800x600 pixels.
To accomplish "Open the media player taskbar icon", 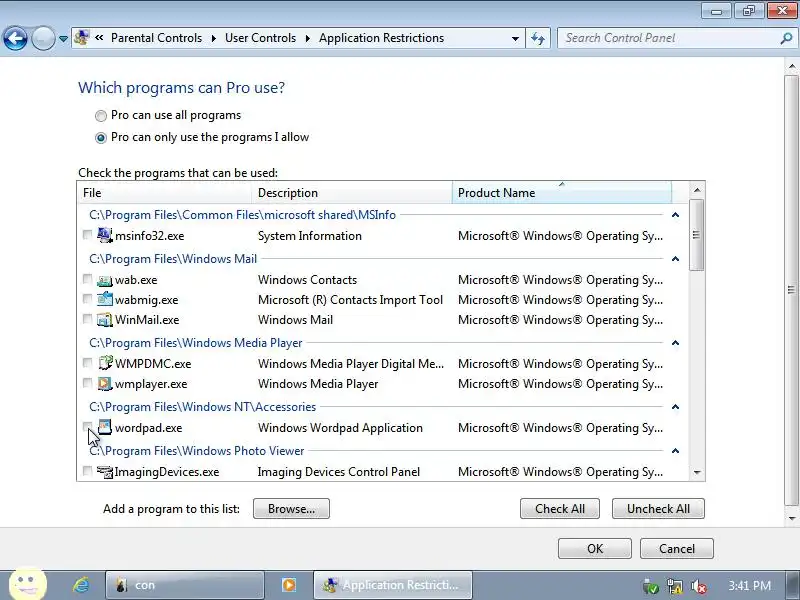I will [x=289, y=585].
